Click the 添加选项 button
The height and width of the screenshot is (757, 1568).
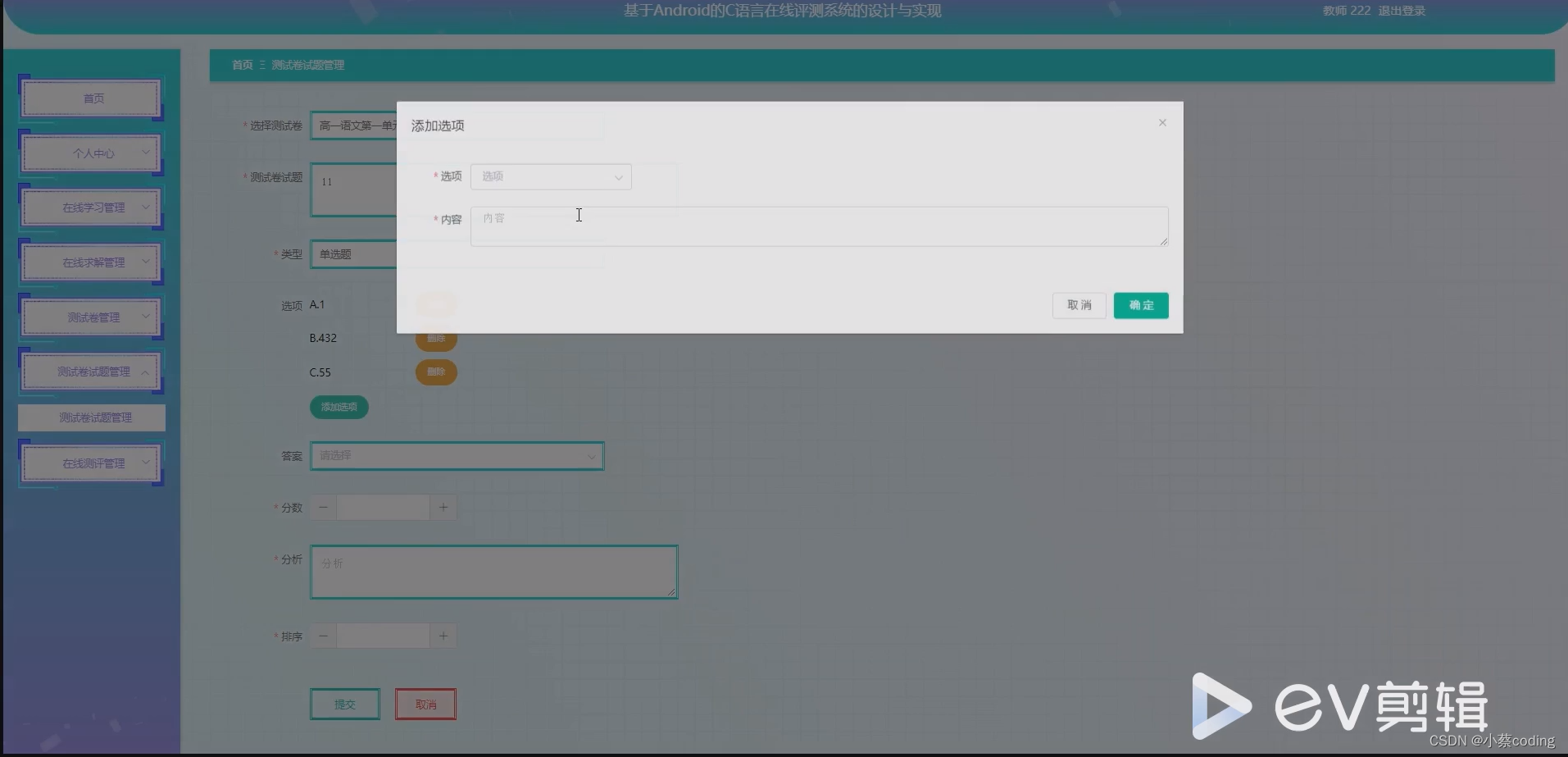point(339,407)
